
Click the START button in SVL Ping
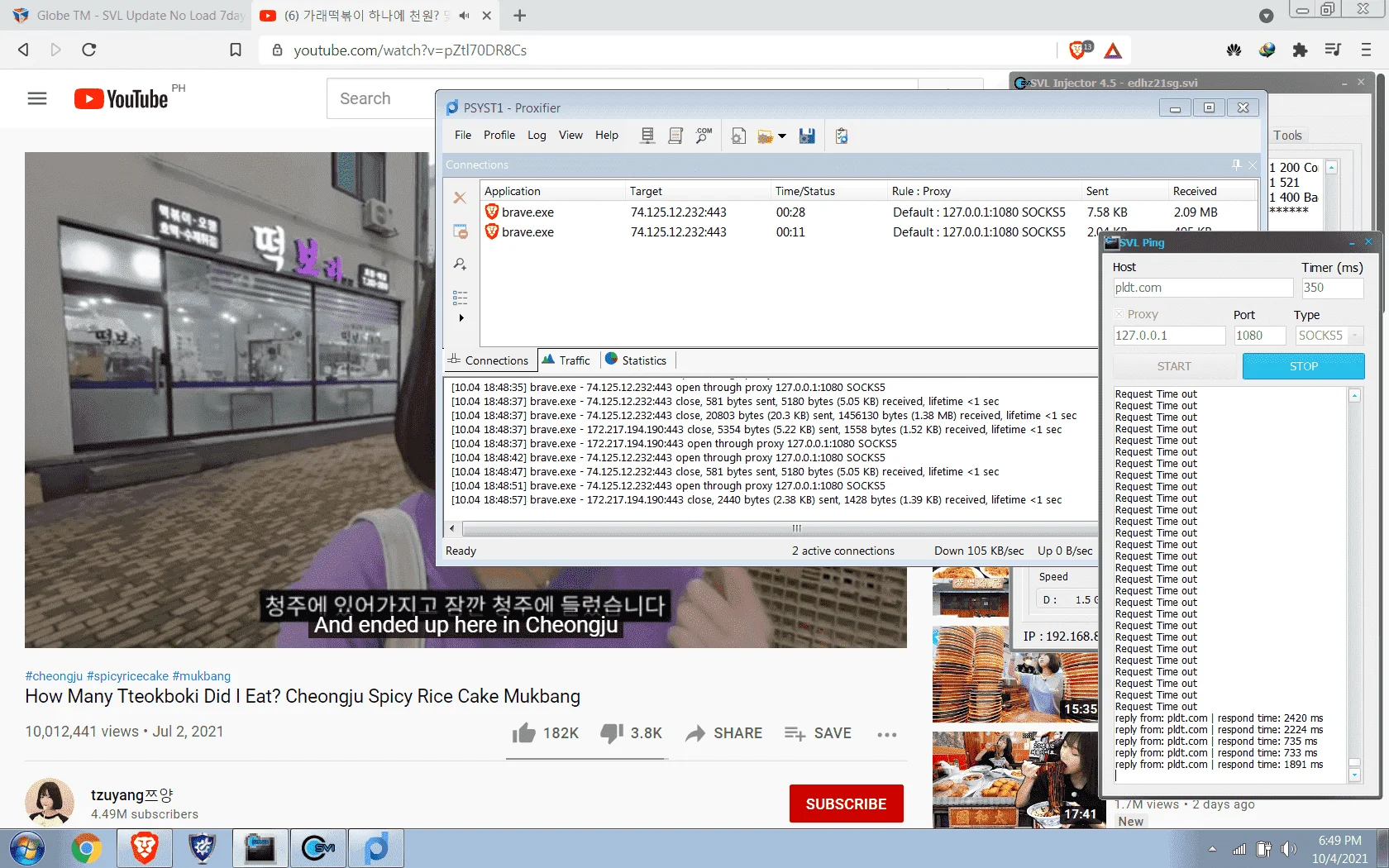[1174, 366]
